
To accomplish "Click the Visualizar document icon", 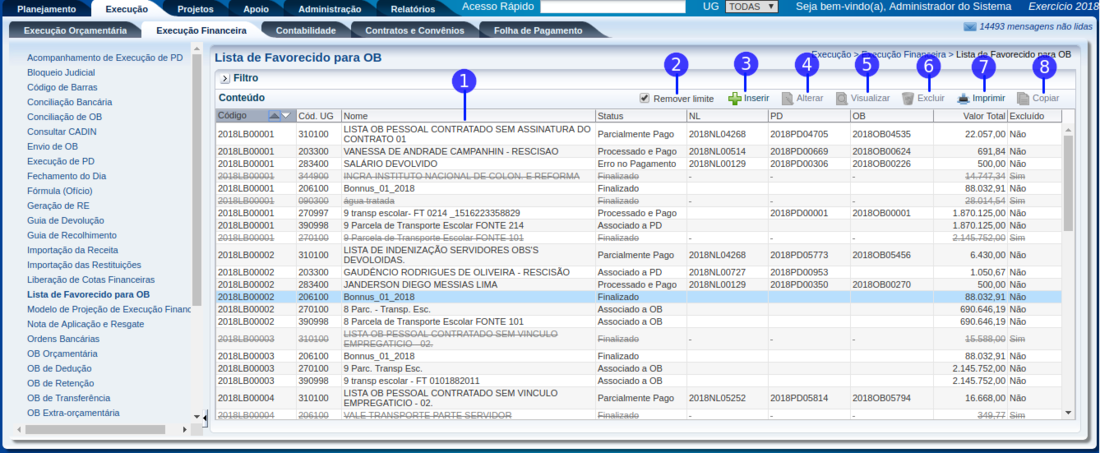I will 842,99.
